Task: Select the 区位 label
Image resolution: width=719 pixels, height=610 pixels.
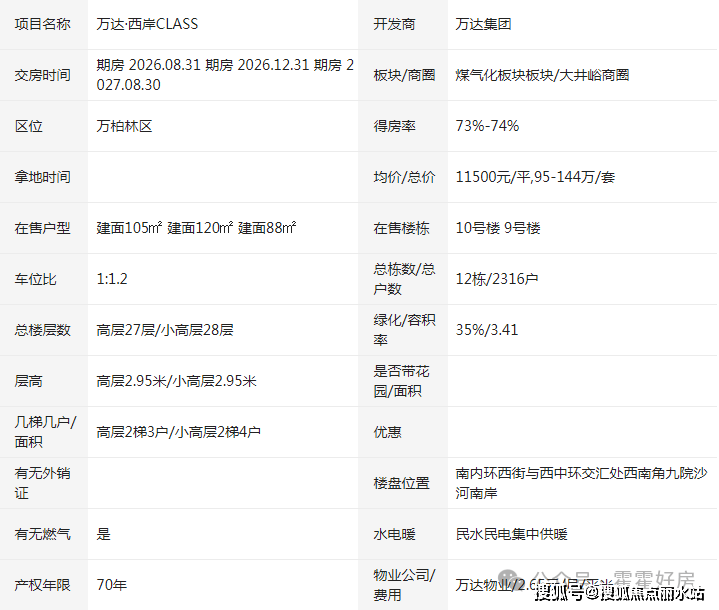Action: pyautogui.click(x=28, y=126)
